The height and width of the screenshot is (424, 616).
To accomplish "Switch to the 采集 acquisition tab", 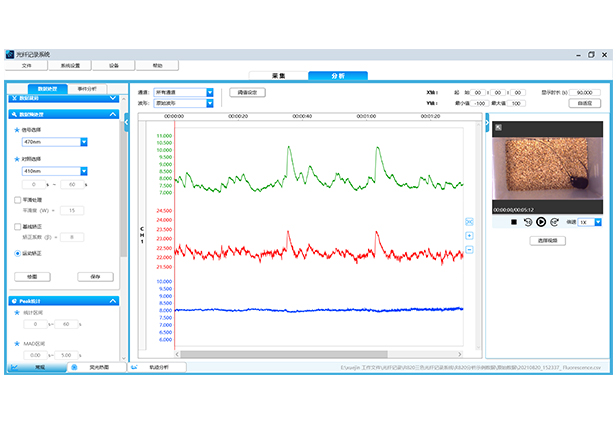I will (279, 76).
